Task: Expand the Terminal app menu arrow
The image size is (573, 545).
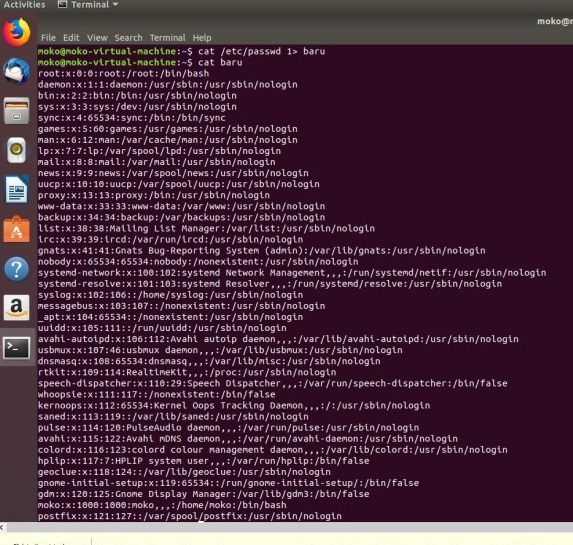Action: 115,5
